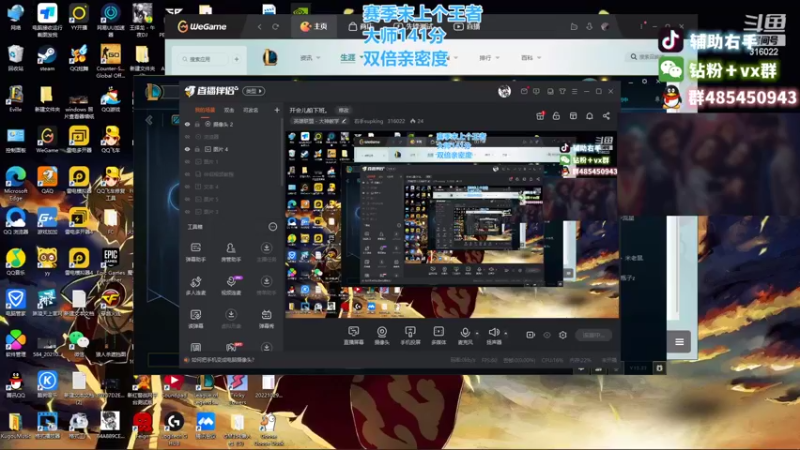Hide the 图片 4 layer
The image size is (800, 450).
(187, 149)
